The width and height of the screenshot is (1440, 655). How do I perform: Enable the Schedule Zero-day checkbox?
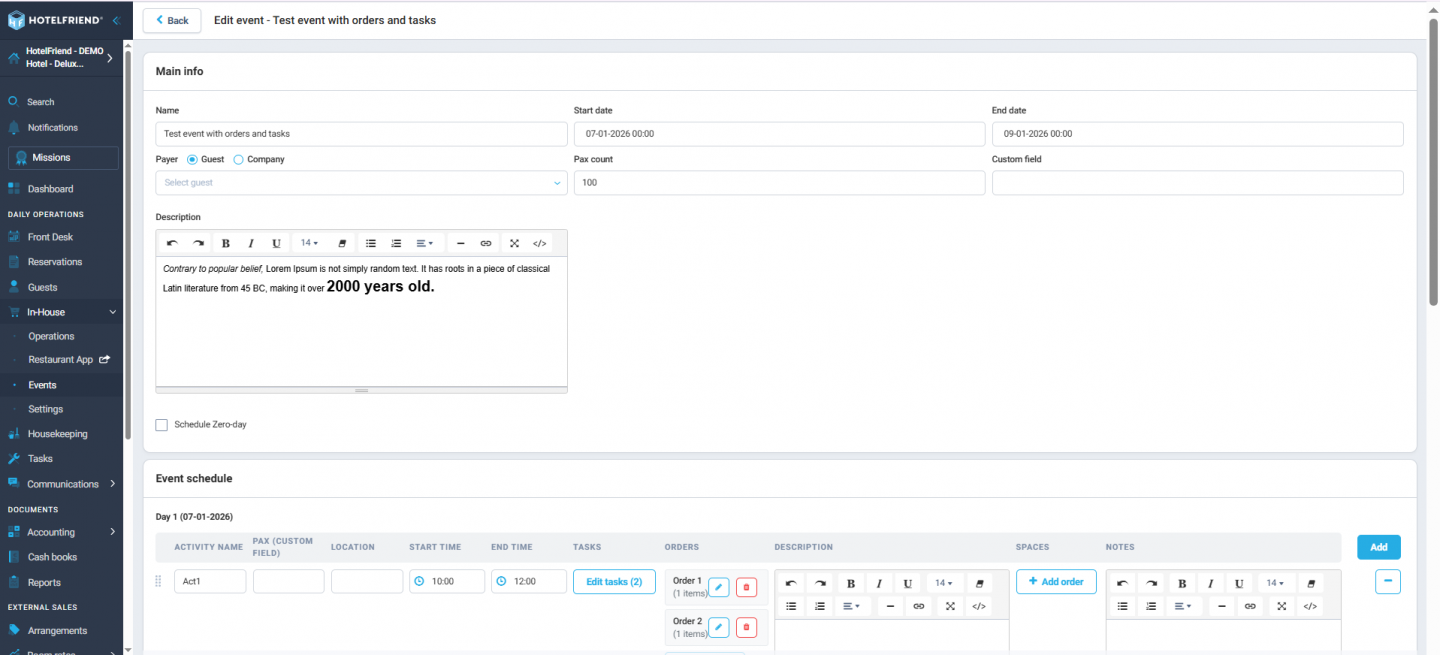[162, 425]
